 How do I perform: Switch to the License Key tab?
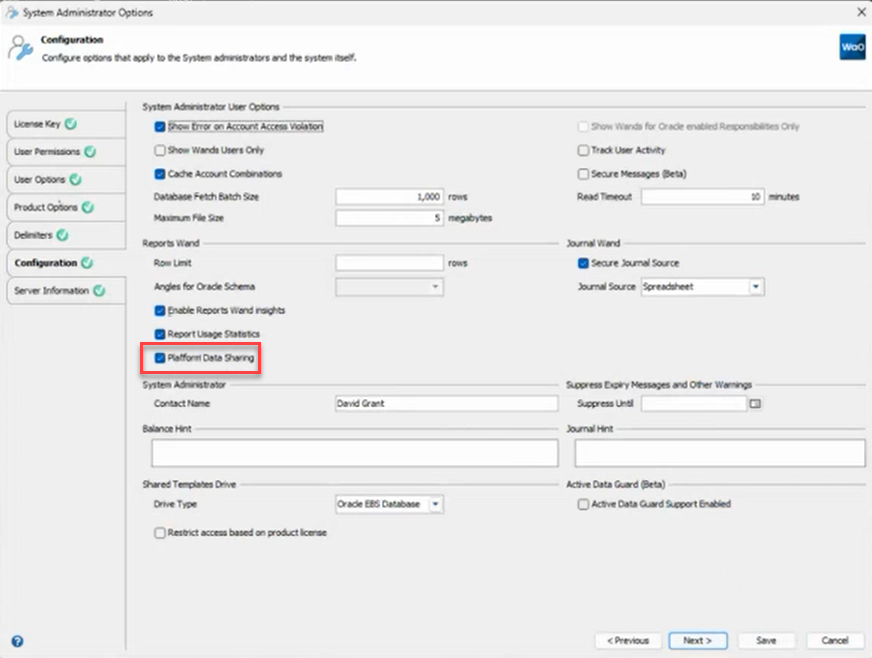(x=66, y=123)
